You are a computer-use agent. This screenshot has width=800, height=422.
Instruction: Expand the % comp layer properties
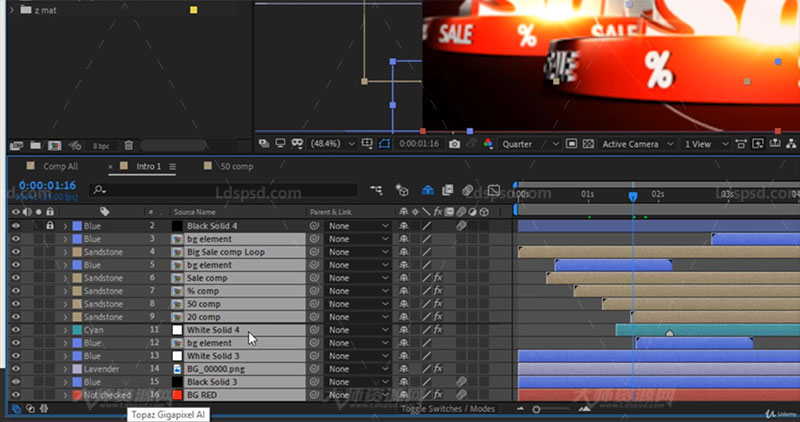pyautogui.click(x=65, y=291)
